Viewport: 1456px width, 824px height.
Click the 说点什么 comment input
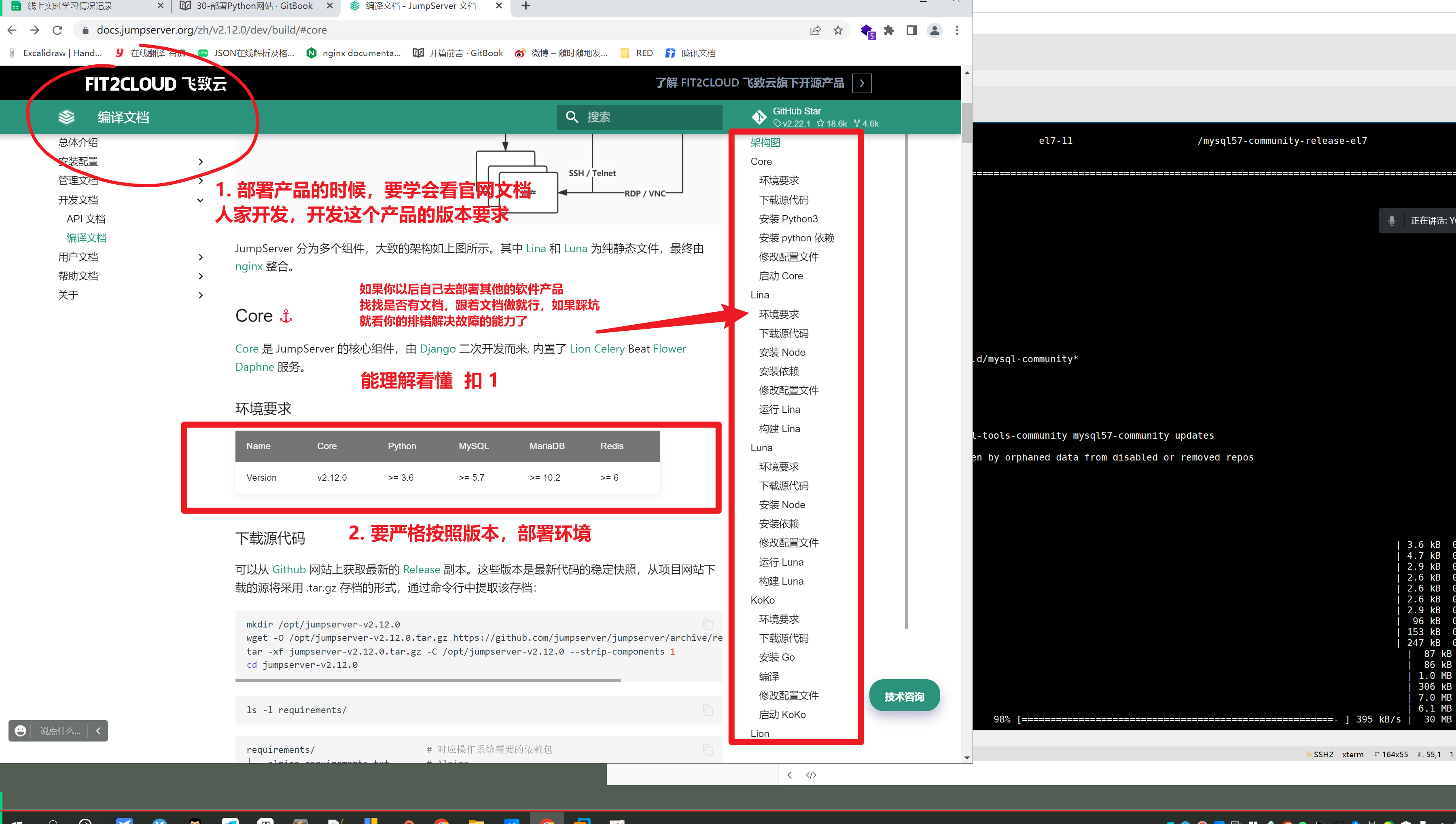point(60,731)
